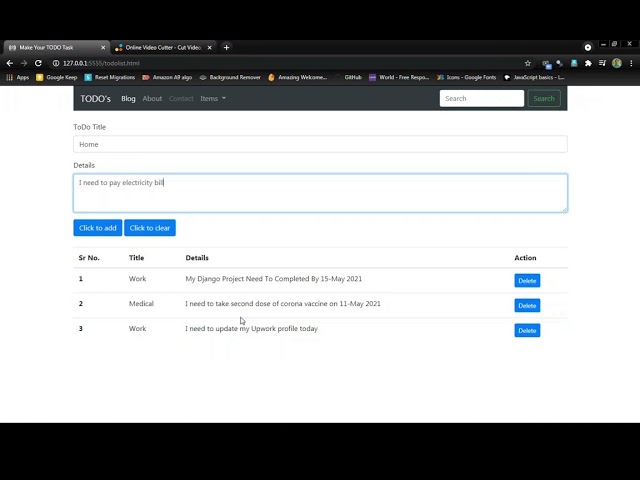Click the Medical title cell
This screenshot has height=480, width=640.
[x=141, y=304]
